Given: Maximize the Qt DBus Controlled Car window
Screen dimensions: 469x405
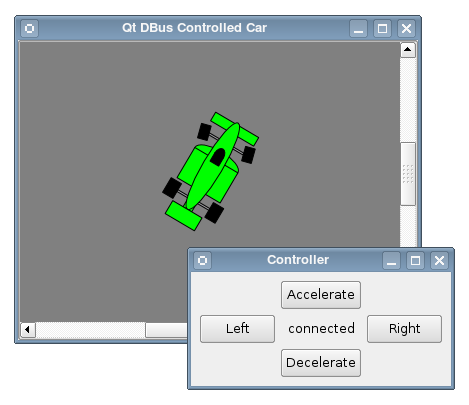Looking at the screenshot, I should [382, 28].
